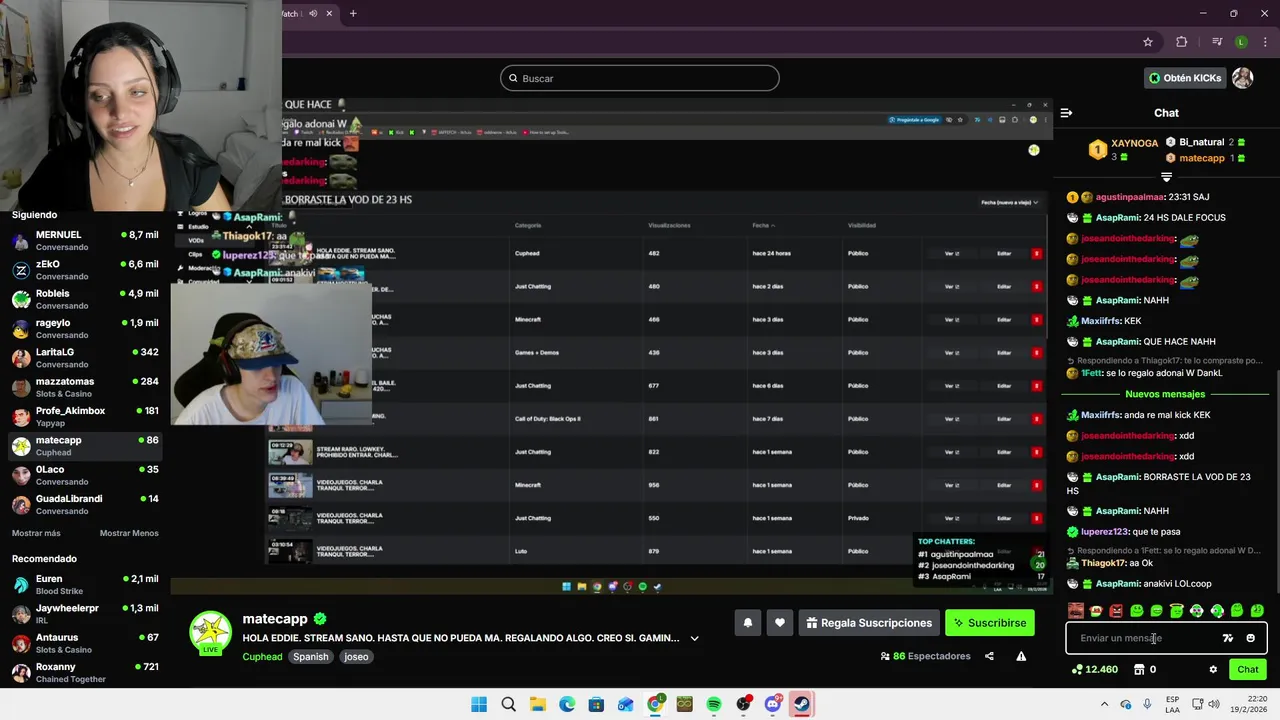The image size is (1280, 720).
Task: Click AsapRami's 'anakivi LOLcoop' message username
Action: tap(1118, 584)
